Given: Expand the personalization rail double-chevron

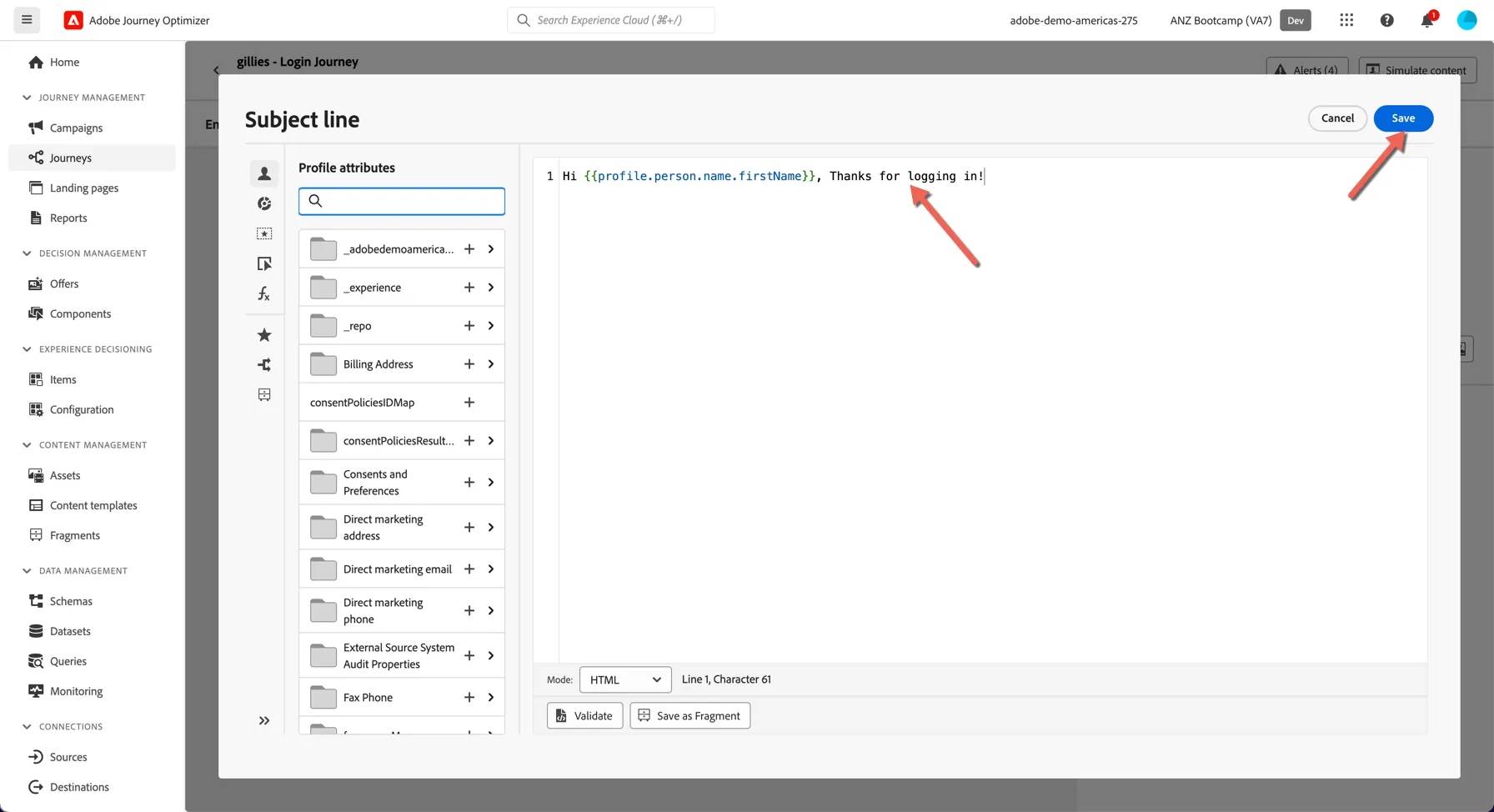Looking at the screenshot, I should pyautogui.click(x=264, y=720).
